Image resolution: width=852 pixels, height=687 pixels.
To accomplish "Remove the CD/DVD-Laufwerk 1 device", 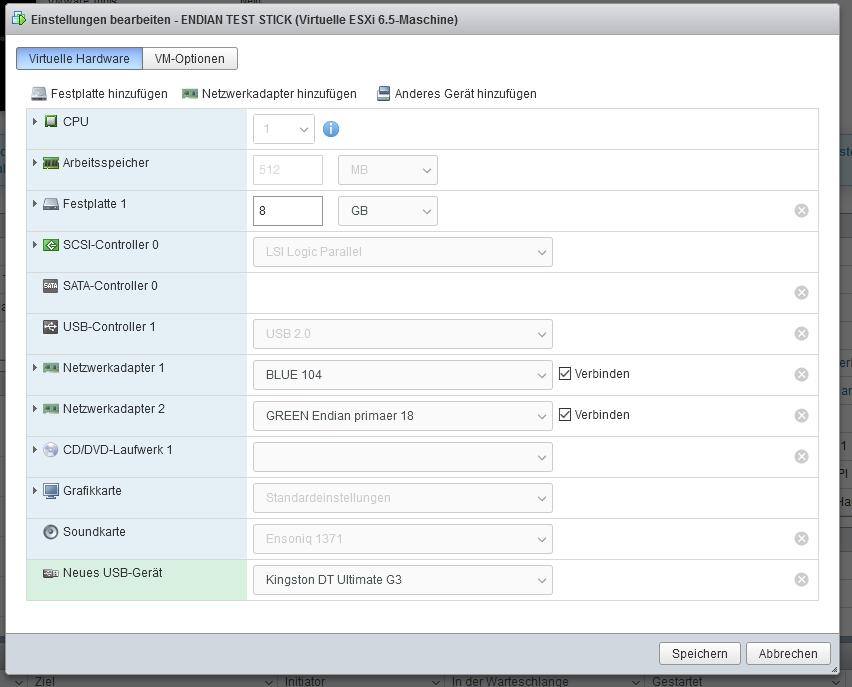I will click(x=801, y=457).
